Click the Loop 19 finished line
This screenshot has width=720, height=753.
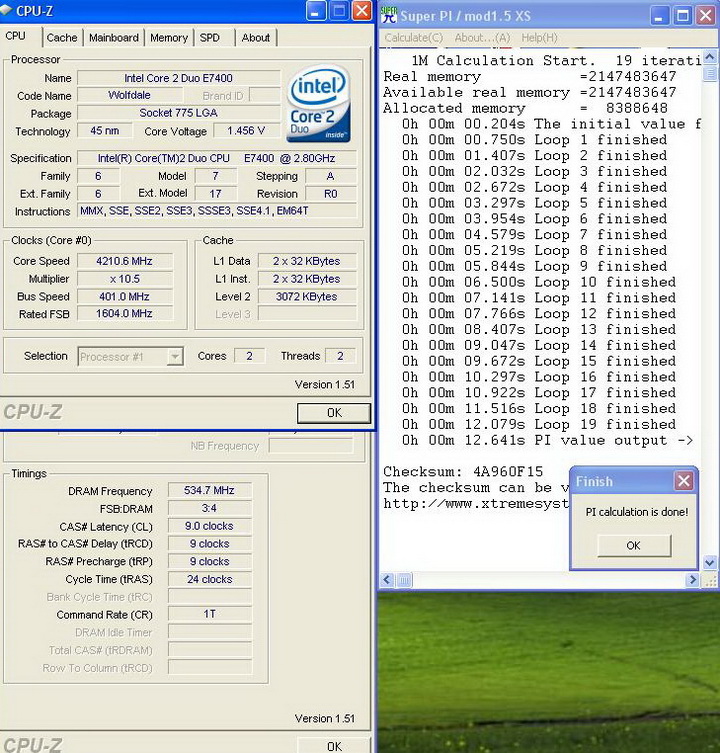pos(539,425)
